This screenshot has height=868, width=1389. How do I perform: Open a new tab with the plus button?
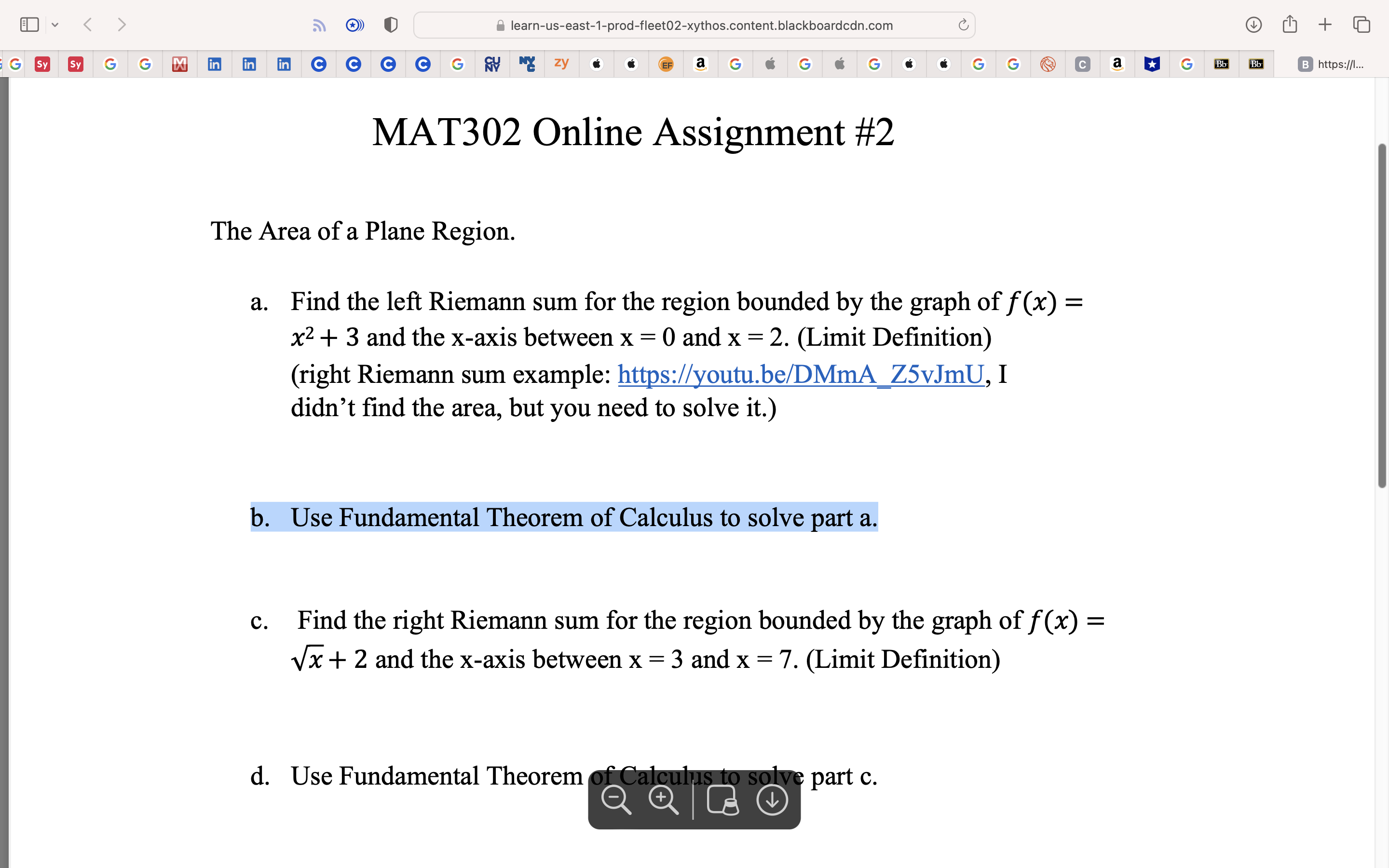pyautogui.click(x=1325, y=24)
